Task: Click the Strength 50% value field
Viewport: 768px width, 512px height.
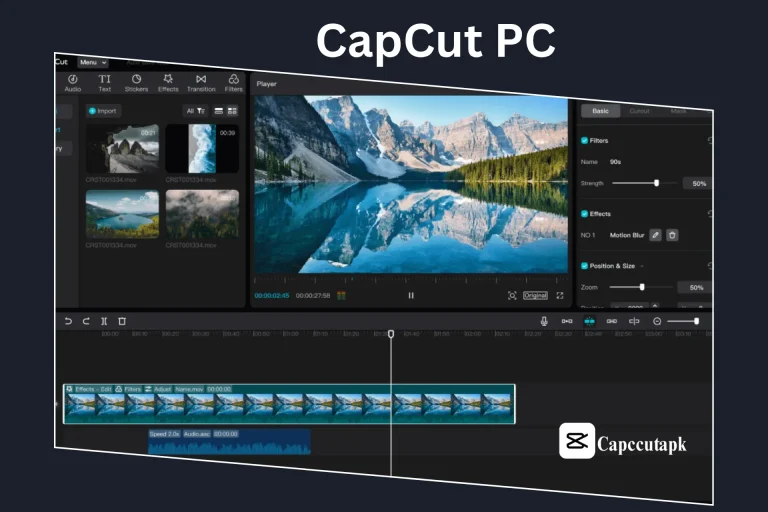Action: 699,184
